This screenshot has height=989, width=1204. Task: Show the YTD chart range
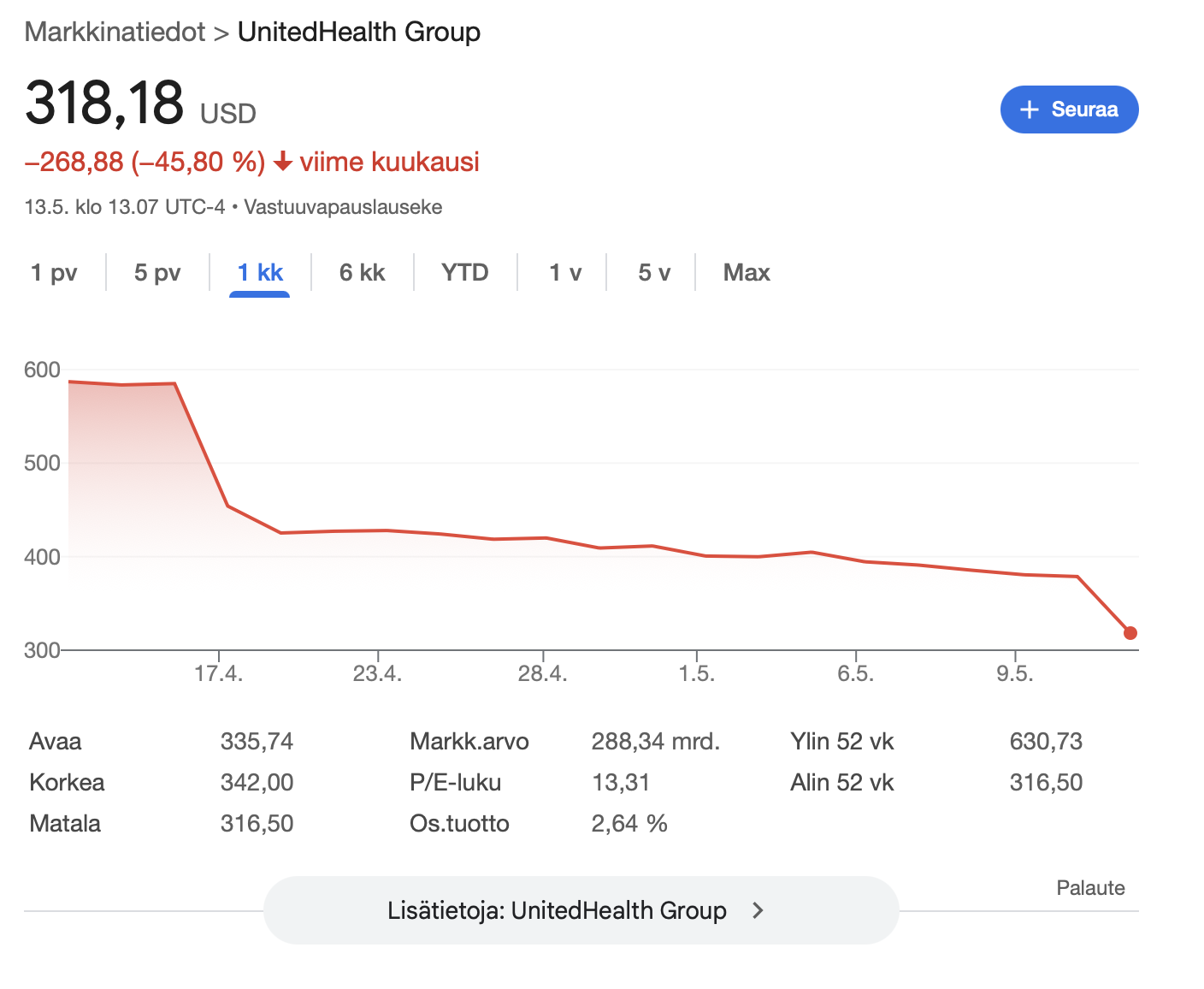pyautogui.click(x=465, y=272)
